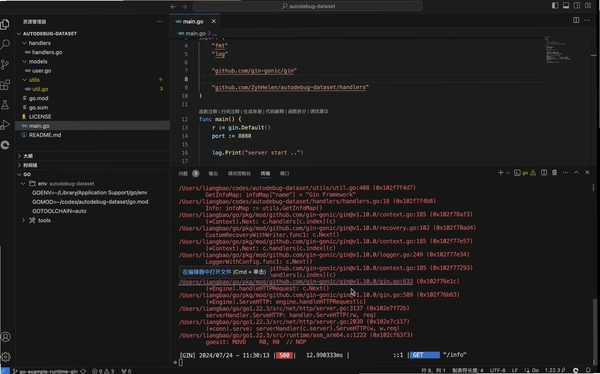Click the terminal warning triangle icon
Viewport: 600px width, 374px height.
pos(533,173)
